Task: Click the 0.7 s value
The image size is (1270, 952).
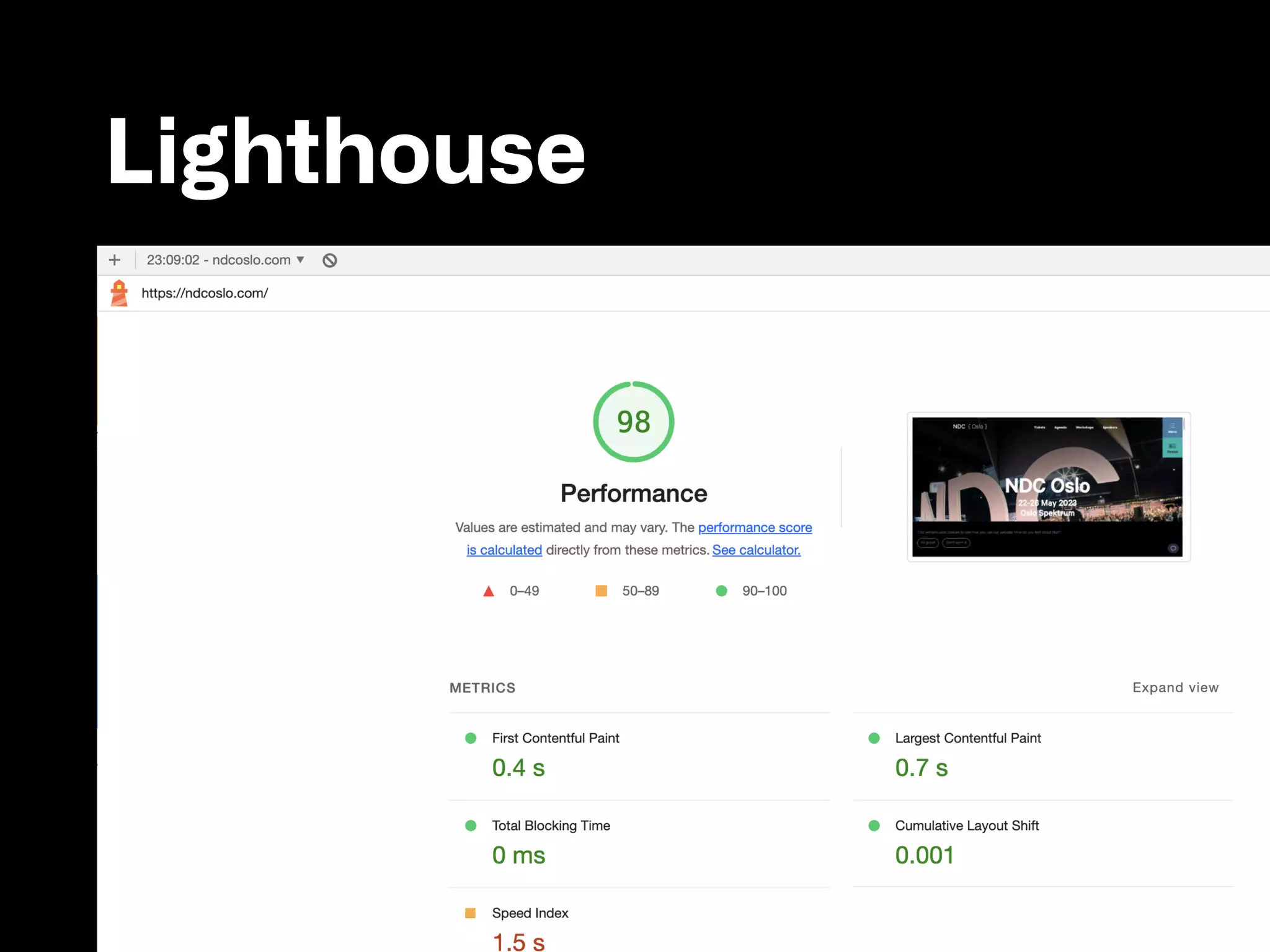Action: tap(921, 768)
